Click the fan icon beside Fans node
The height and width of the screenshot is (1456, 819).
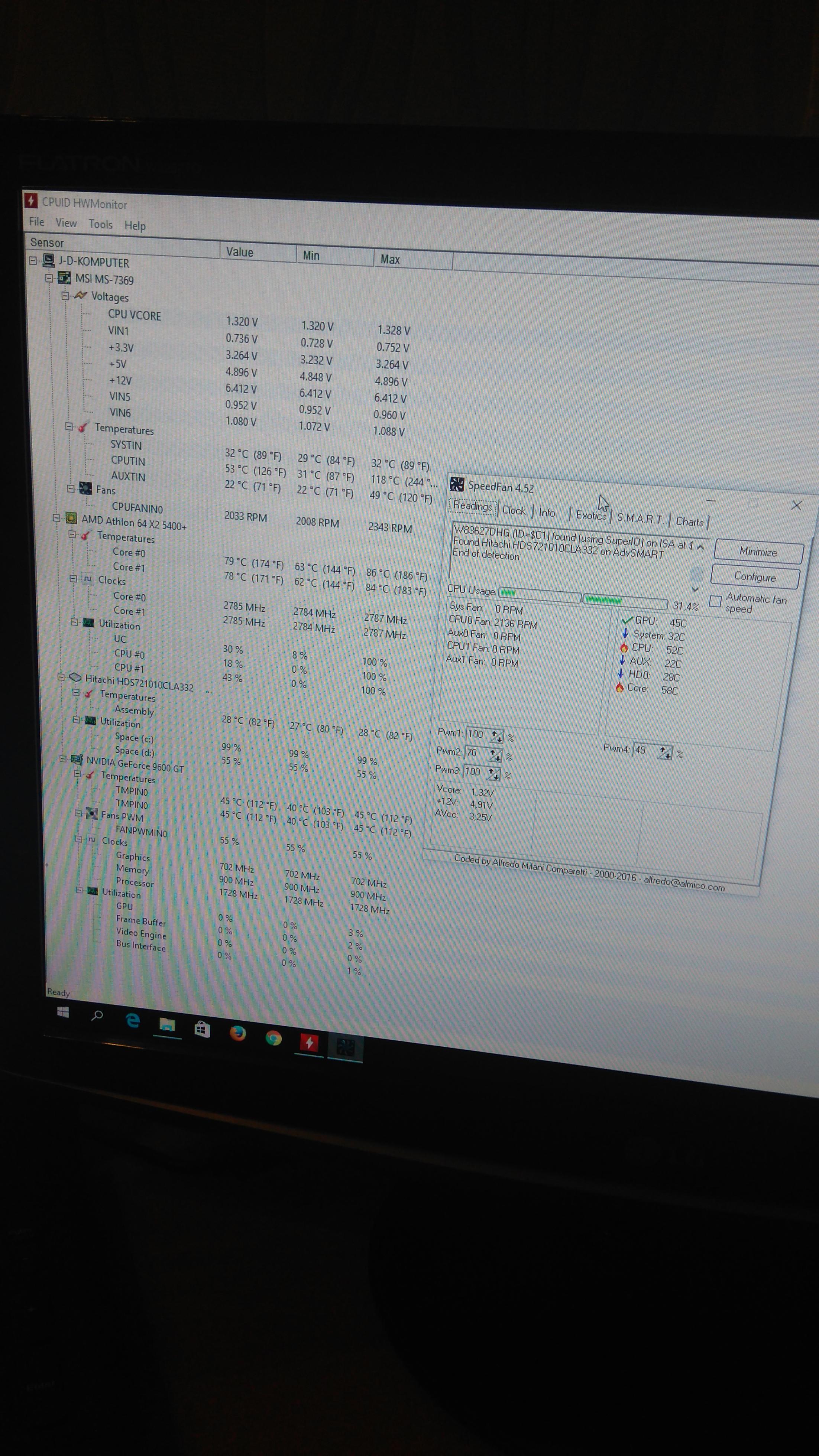86,488
